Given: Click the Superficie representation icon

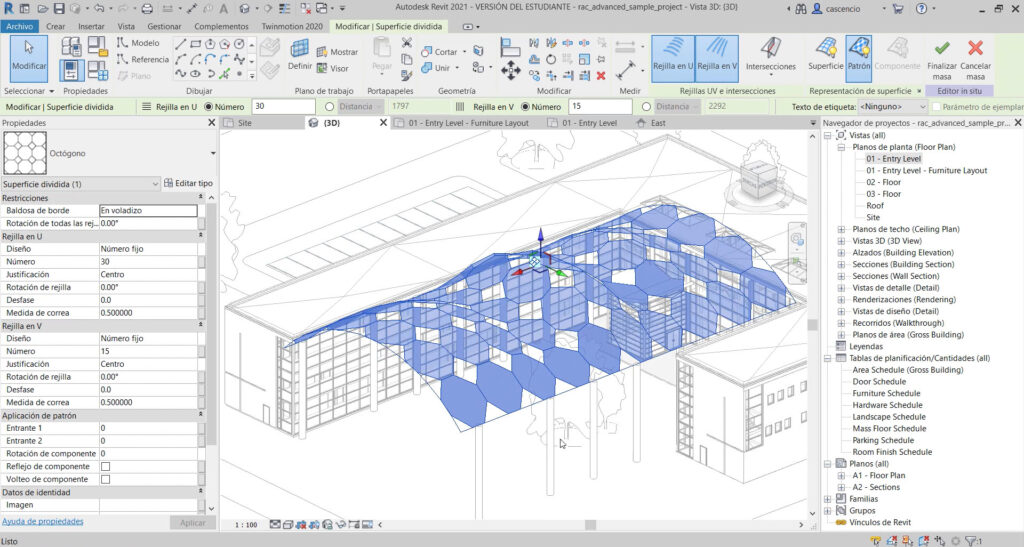Looking at the screenshot, I should click(826, 55).
